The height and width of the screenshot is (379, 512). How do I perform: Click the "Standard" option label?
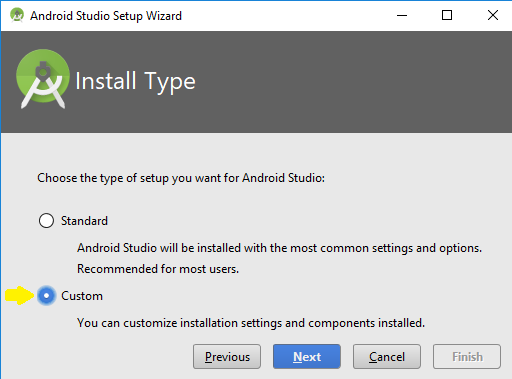pyautogui.click(x=84, y=221)
